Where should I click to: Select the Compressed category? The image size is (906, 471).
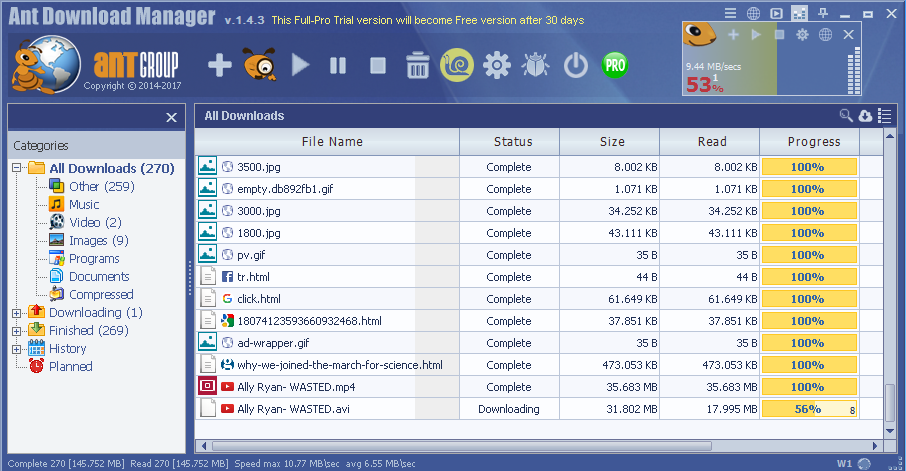(x=101, y=294)
